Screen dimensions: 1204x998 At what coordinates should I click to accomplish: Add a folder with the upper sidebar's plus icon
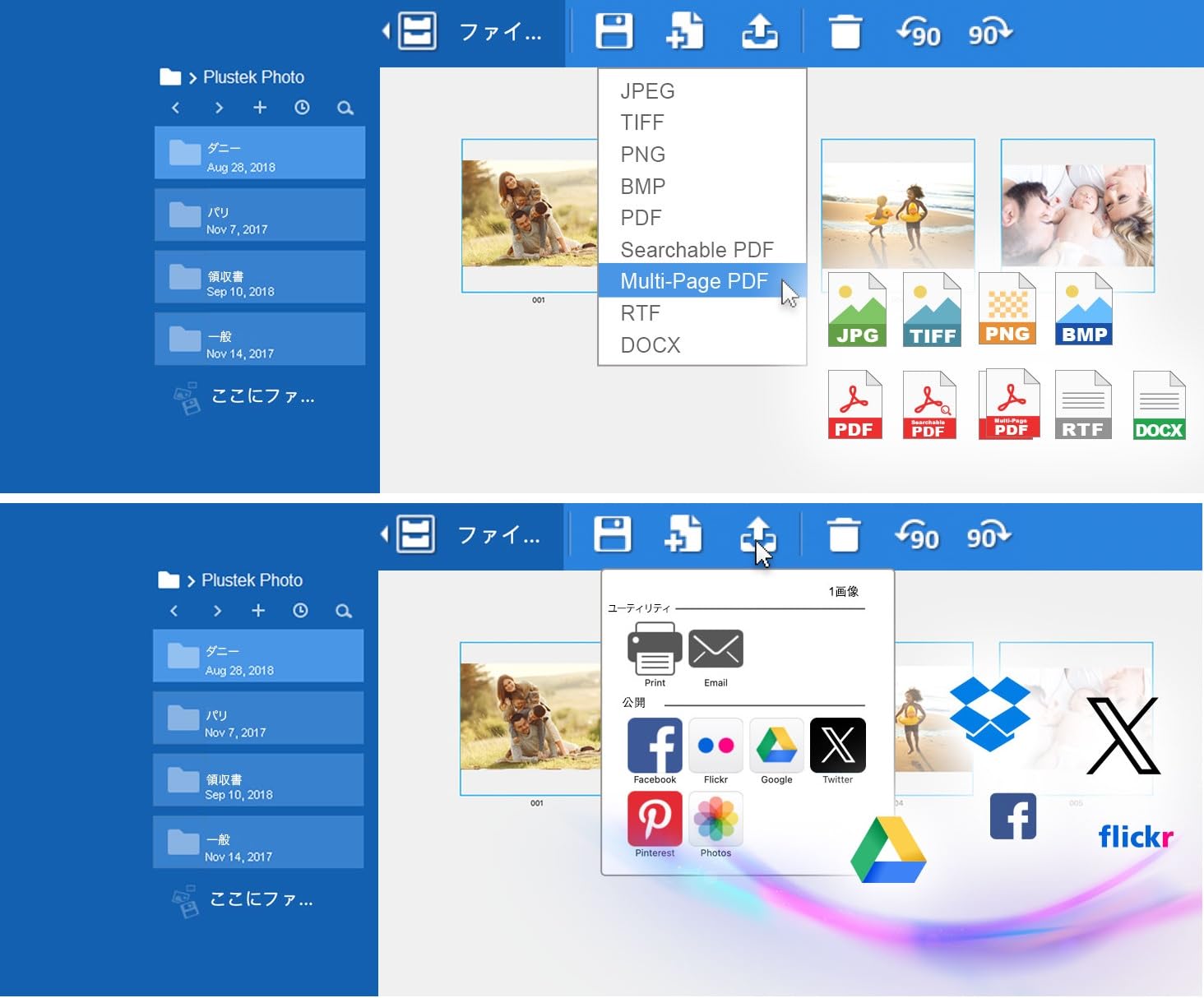[260, 107]
